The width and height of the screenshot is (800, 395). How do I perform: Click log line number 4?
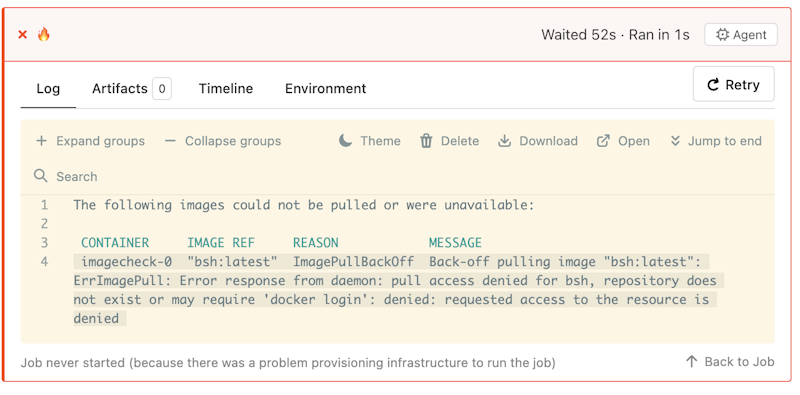point(44,262)
